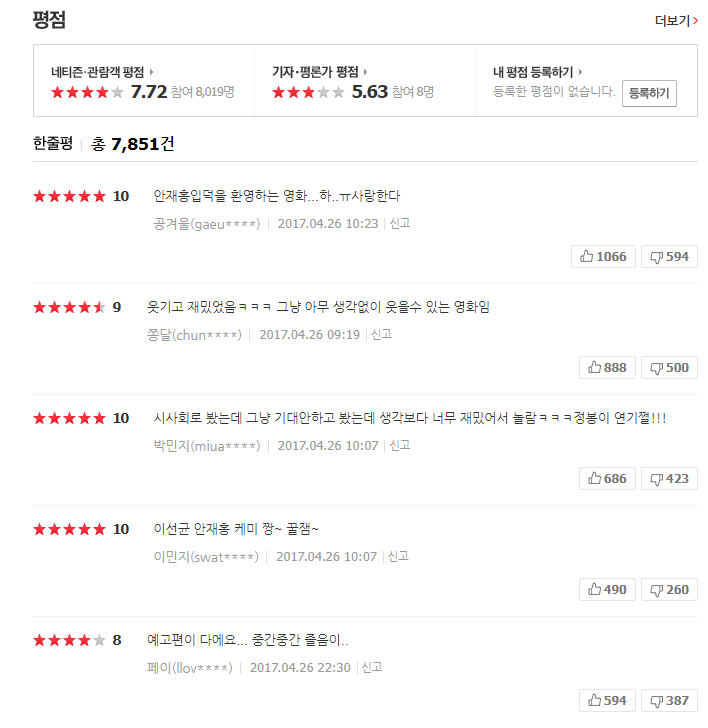
Task: Expand 네티즌·관람객 평점 details
Action: [104, 72]
